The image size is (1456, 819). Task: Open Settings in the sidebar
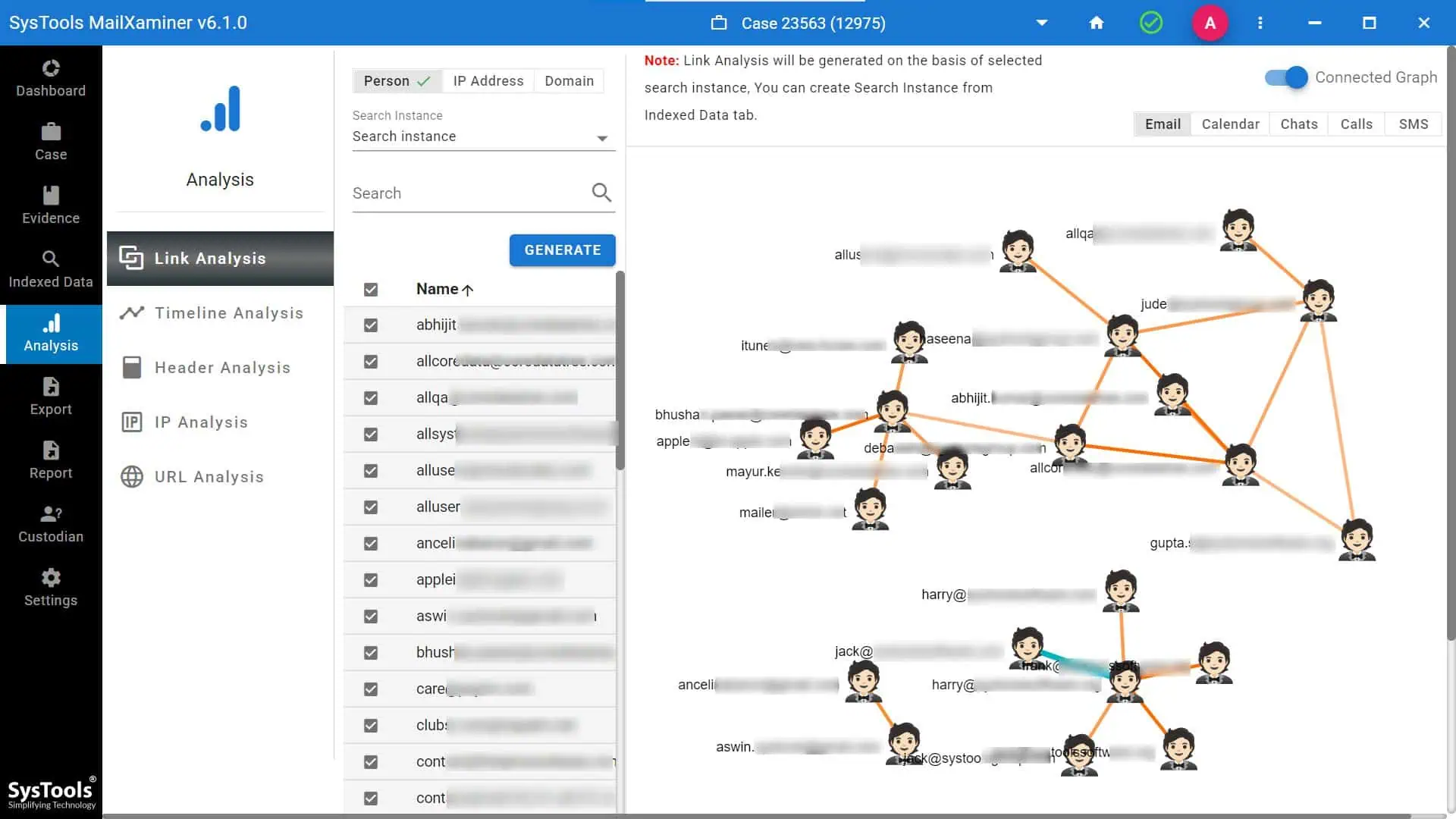click(x=51, y=588)
